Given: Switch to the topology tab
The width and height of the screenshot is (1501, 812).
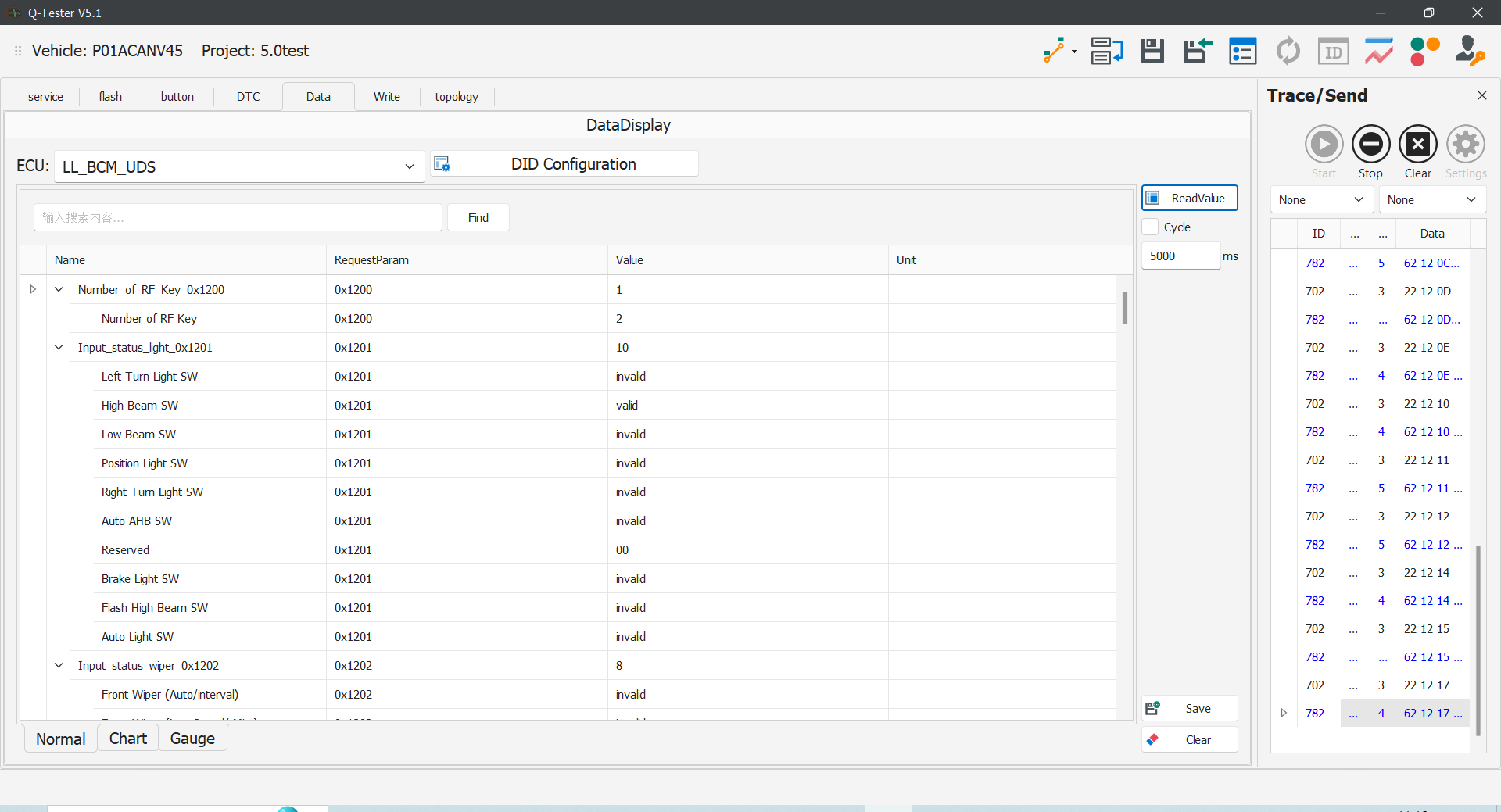Looking at the screenshot, I should [457, 97].
